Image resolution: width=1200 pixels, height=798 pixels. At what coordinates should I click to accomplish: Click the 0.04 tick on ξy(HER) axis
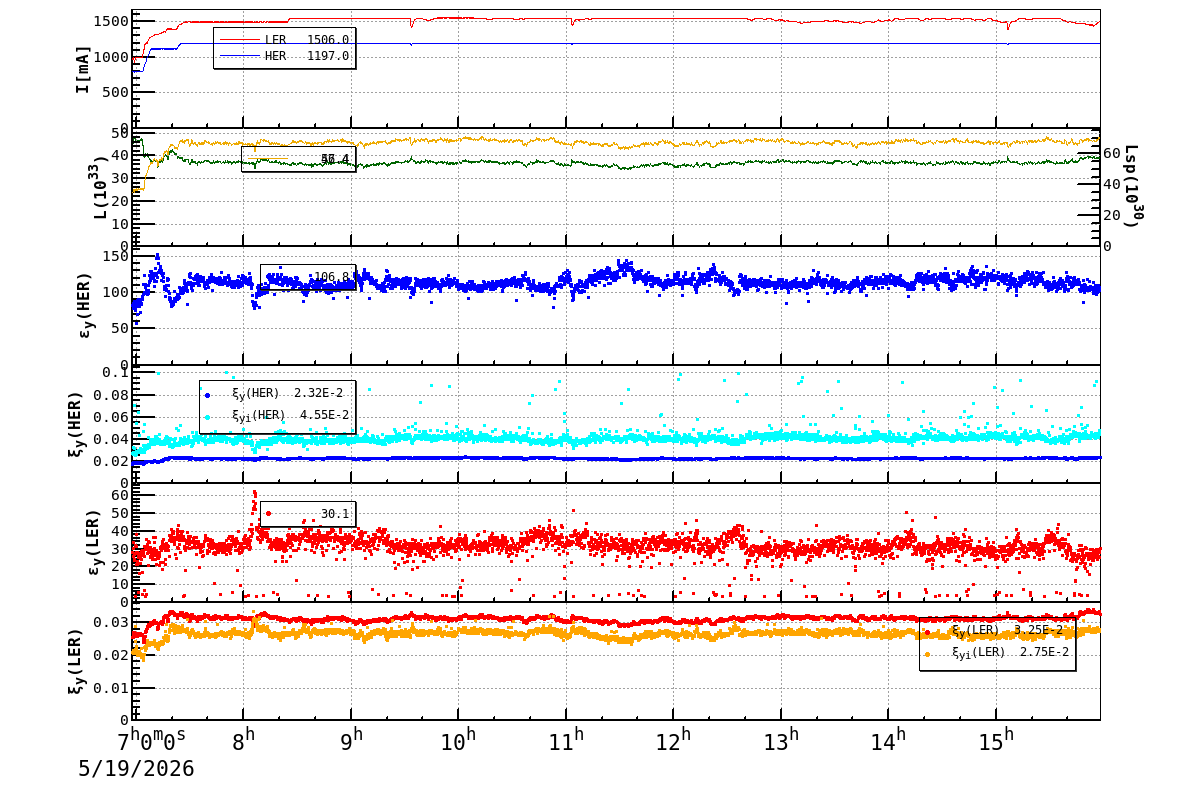tap(110, 439)
